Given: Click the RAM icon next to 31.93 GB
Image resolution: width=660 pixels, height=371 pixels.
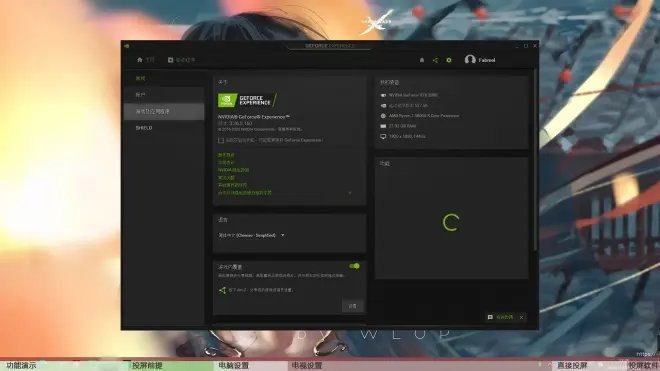Looking at the screenshot, I should tap(383, 126).
